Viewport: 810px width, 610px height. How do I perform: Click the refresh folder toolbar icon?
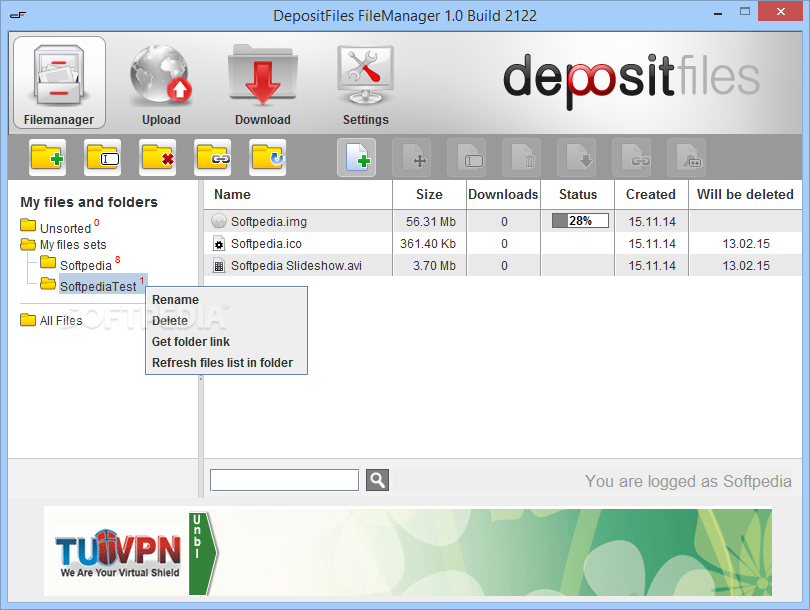[267, 157]
